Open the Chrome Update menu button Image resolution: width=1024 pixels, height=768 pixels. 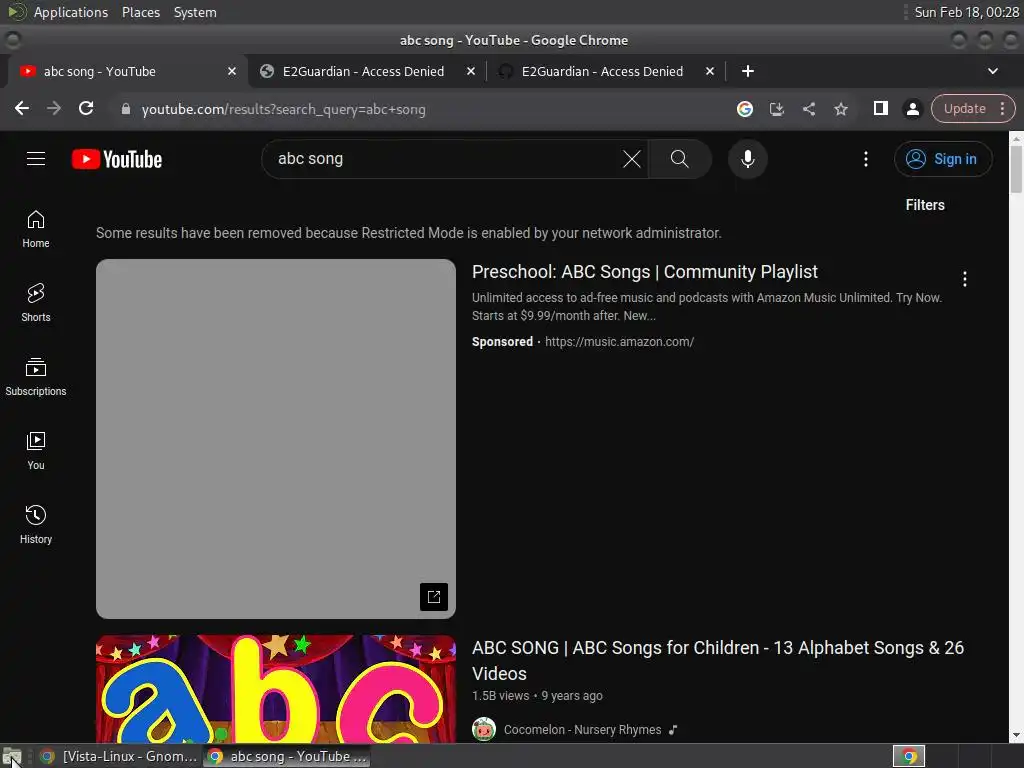click(x=972, y=108)
